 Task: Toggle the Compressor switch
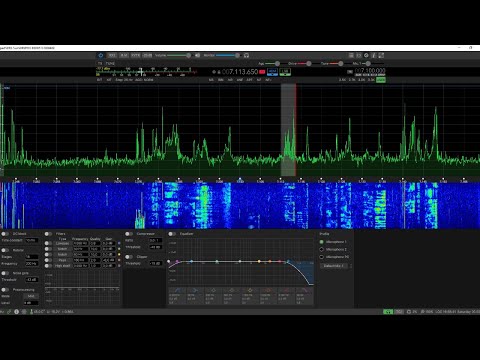tap(129, 234)
